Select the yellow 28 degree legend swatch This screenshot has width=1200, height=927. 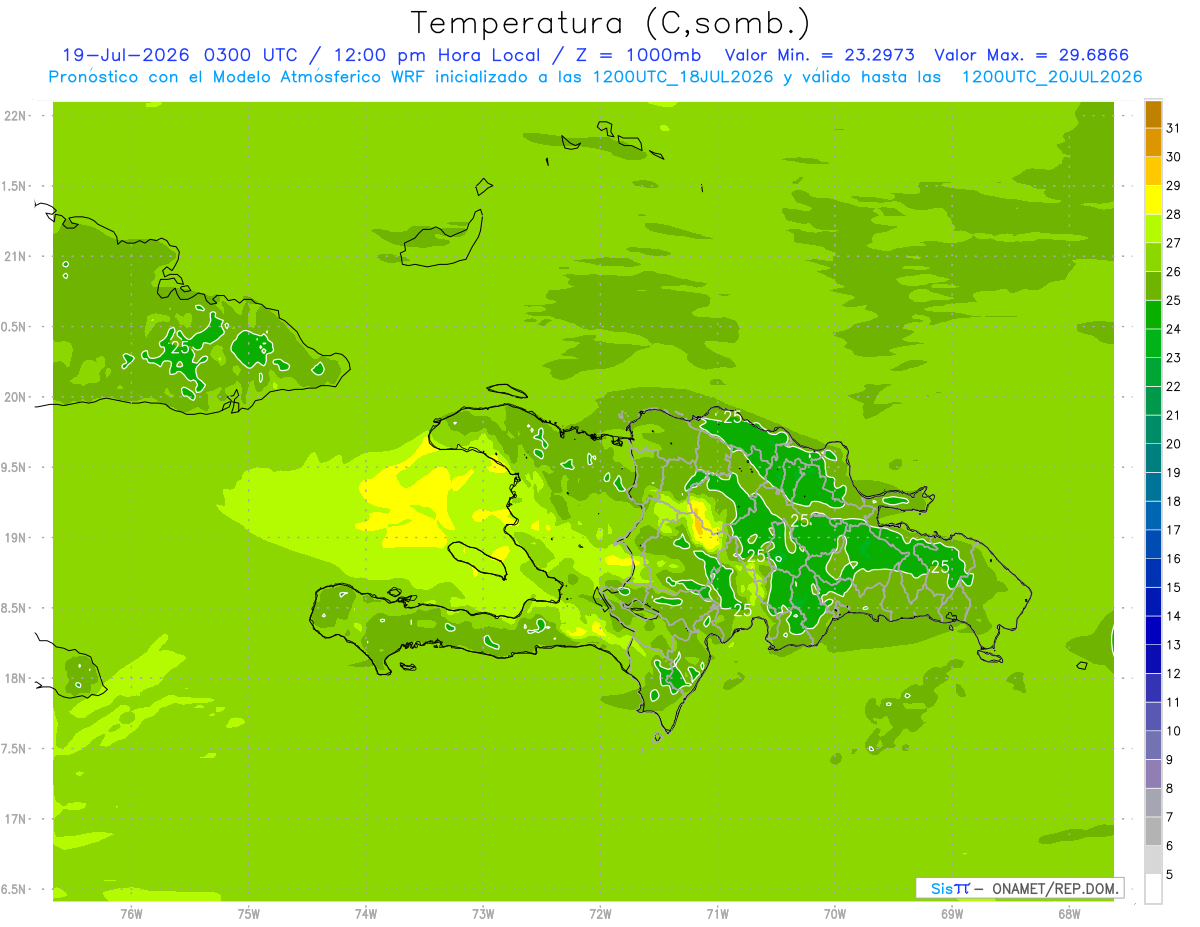(1153, 201)
